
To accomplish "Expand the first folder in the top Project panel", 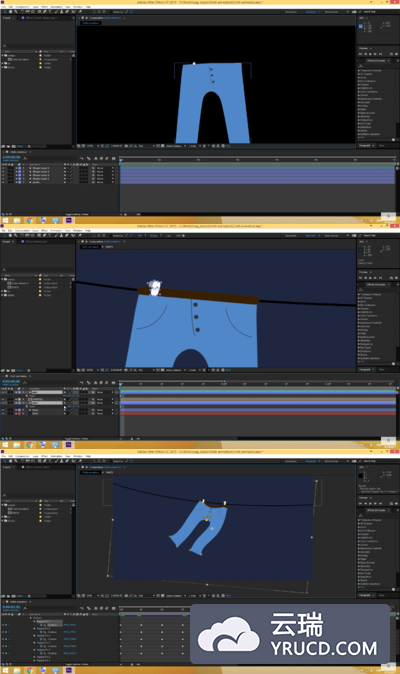I will (x=3, y=55).
